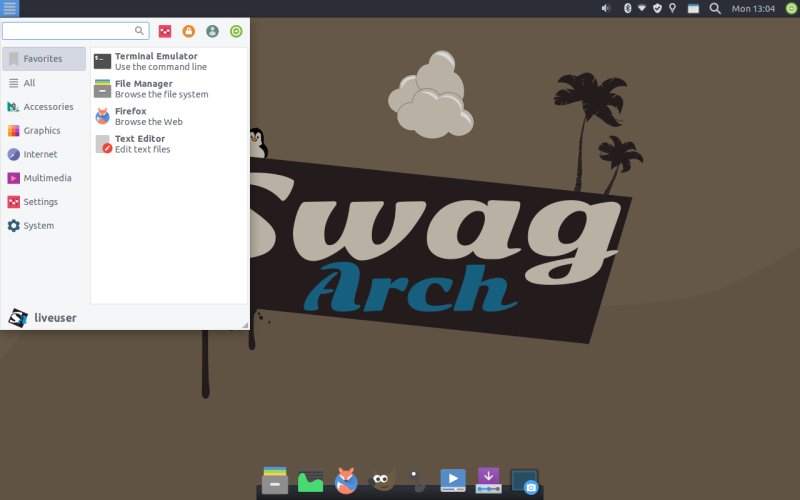This screenshot has width=800, height=500.
Task: Click the clock showing Mon 13:04
Action: coord(754,8)
